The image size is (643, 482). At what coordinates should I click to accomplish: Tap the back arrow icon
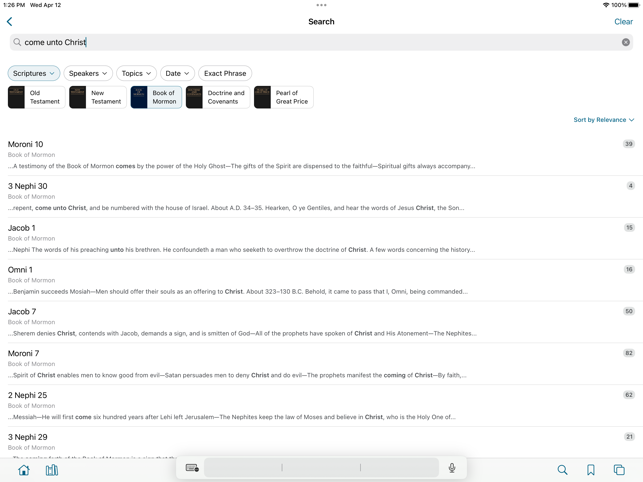pyautogui.click(x=10, y=21)
